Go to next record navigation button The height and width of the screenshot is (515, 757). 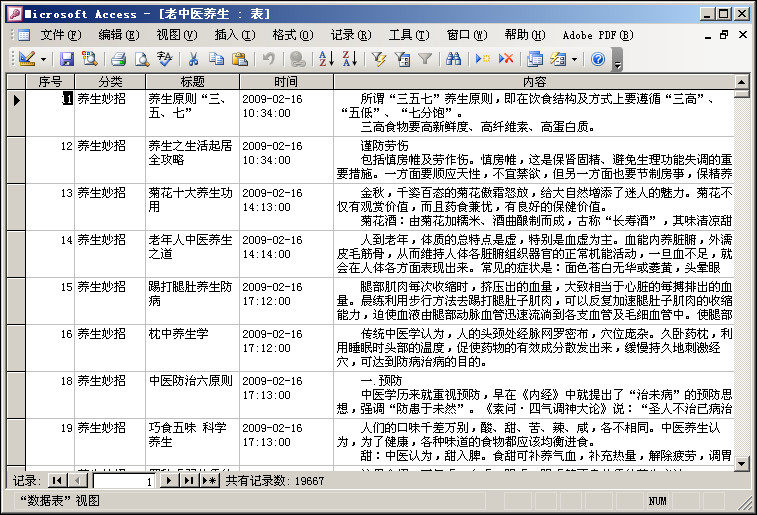coord(168,480)
